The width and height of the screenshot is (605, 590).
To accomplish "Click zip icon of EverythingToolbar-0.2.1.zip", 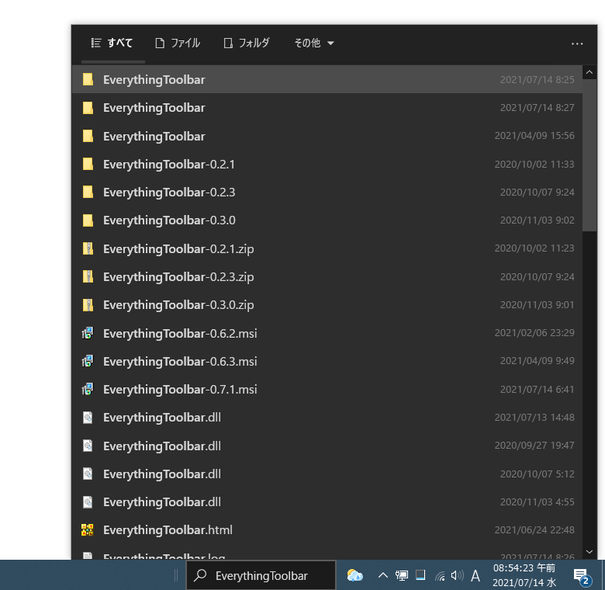I will click(x=88, y=249).
